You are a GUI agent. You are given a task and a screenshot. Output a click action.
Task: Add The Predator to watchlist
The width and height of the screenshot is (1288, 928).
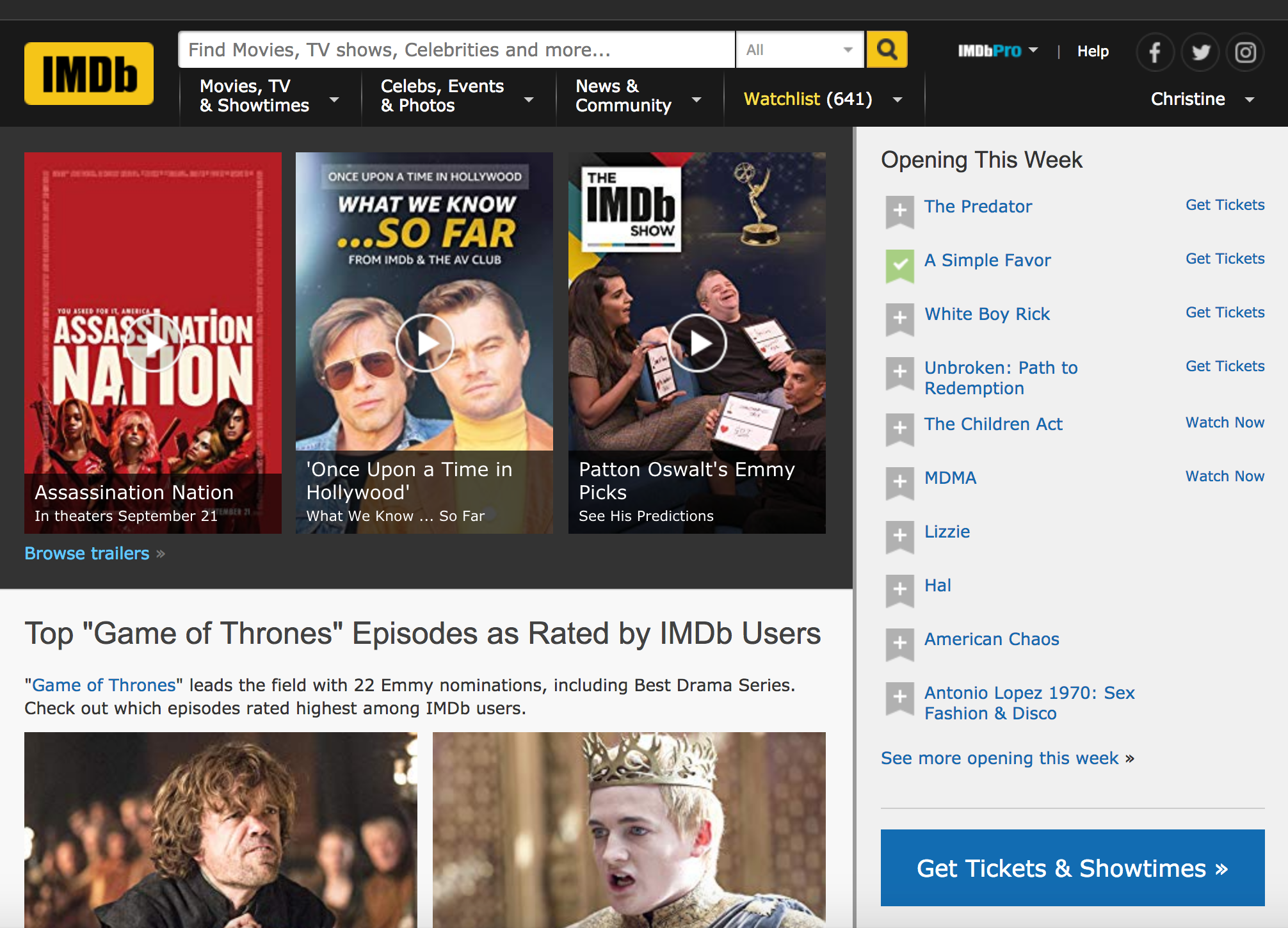tap(899, 212)
